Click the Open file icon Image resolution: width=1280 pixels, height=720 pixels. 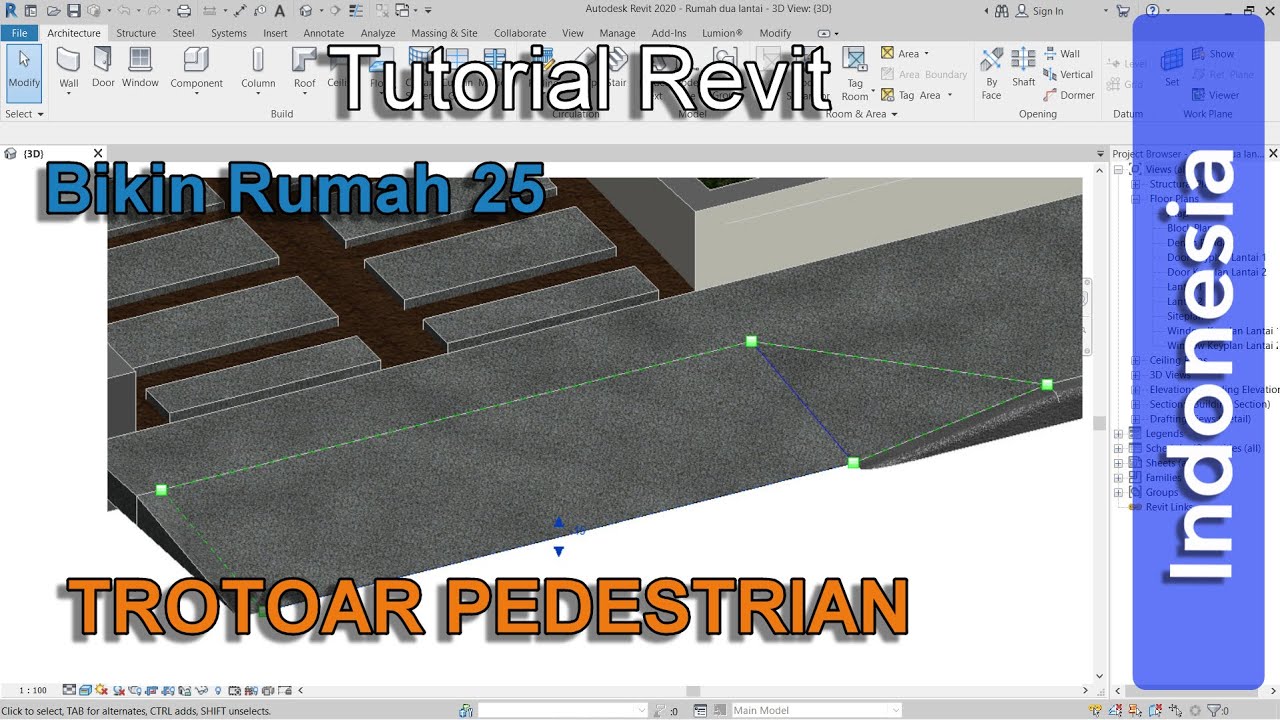[54, 11]
